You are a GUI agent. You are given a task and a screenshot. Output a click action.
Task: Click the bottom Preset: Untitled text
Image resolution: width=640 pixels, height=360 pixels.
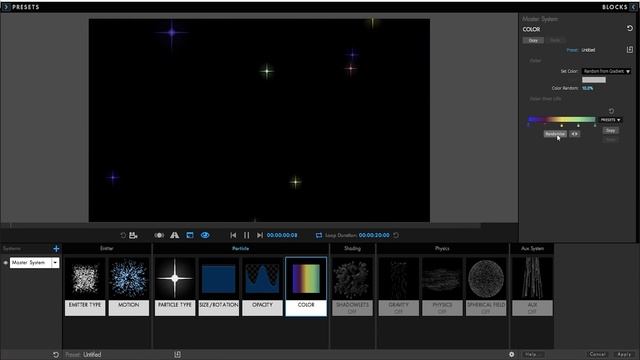(x=83, y=355)
